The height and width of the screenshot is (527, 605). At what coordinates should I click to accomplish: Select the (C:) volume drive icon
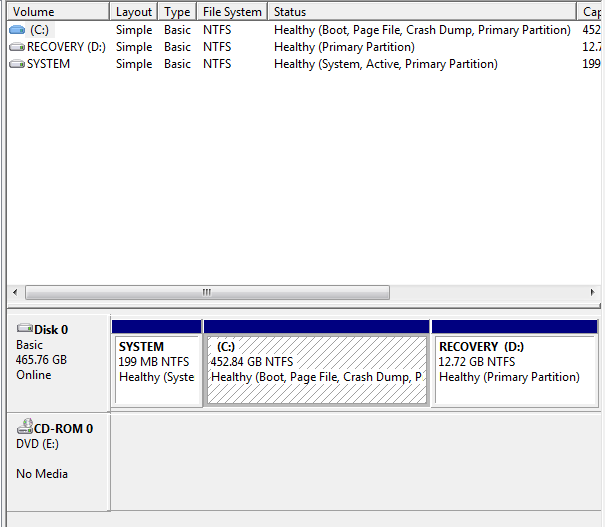click(x=17, y=30)
